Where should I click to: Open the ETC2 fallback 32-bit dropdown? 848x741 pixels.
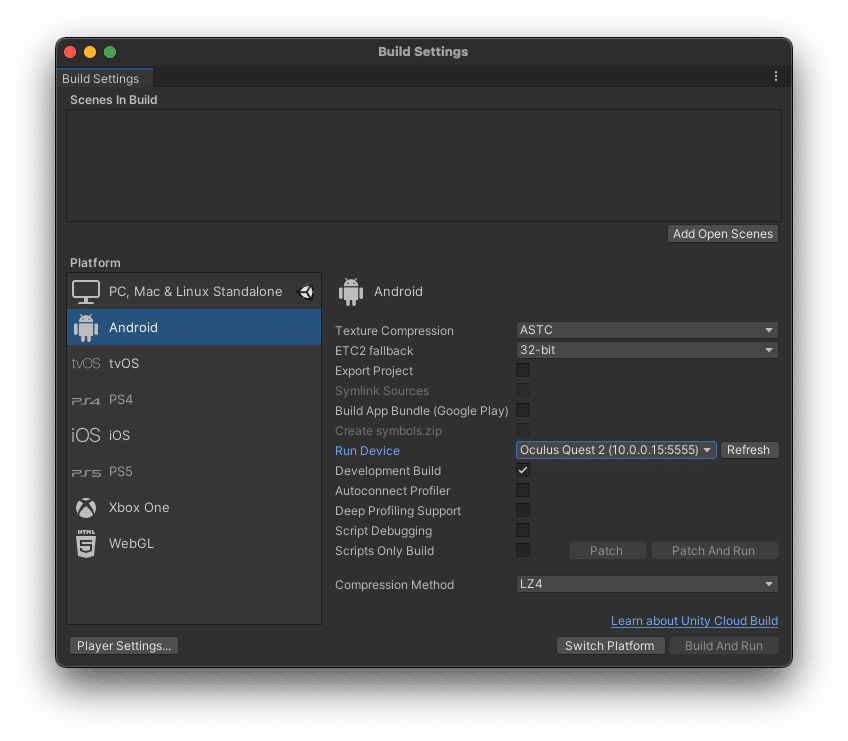[x=647, y=350]
